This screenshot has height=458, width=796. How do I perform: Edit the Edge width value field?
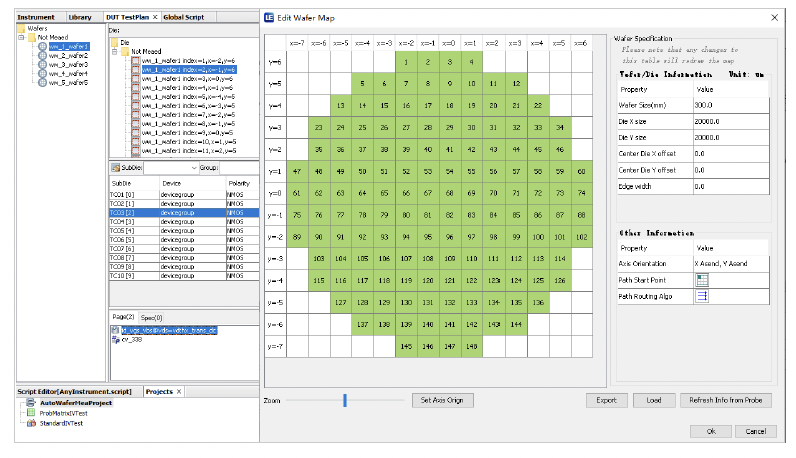(x=731, y=186)
